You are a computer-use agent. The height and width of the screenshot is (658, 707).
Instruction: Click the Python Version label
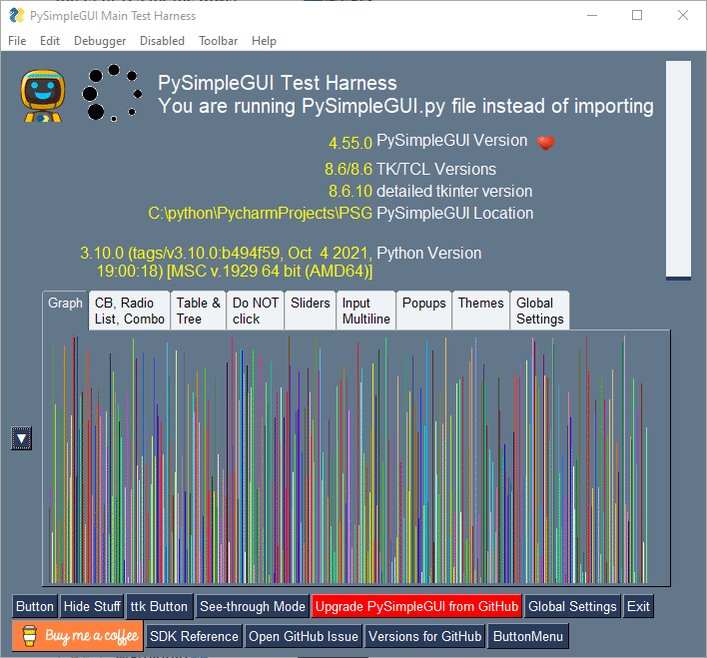pos(429,253)
